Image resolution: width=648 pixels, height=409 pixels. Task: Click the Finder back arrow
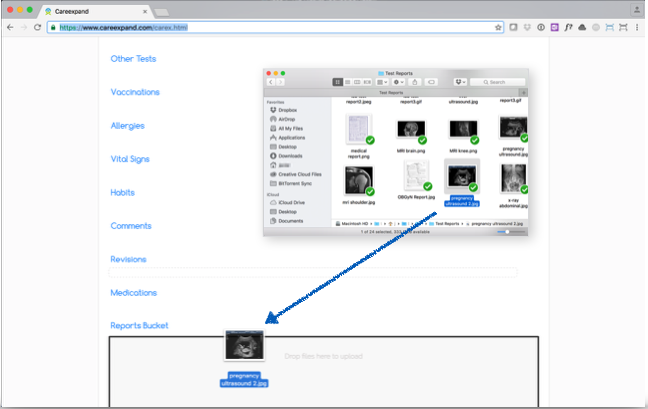[x=270, y=81]
